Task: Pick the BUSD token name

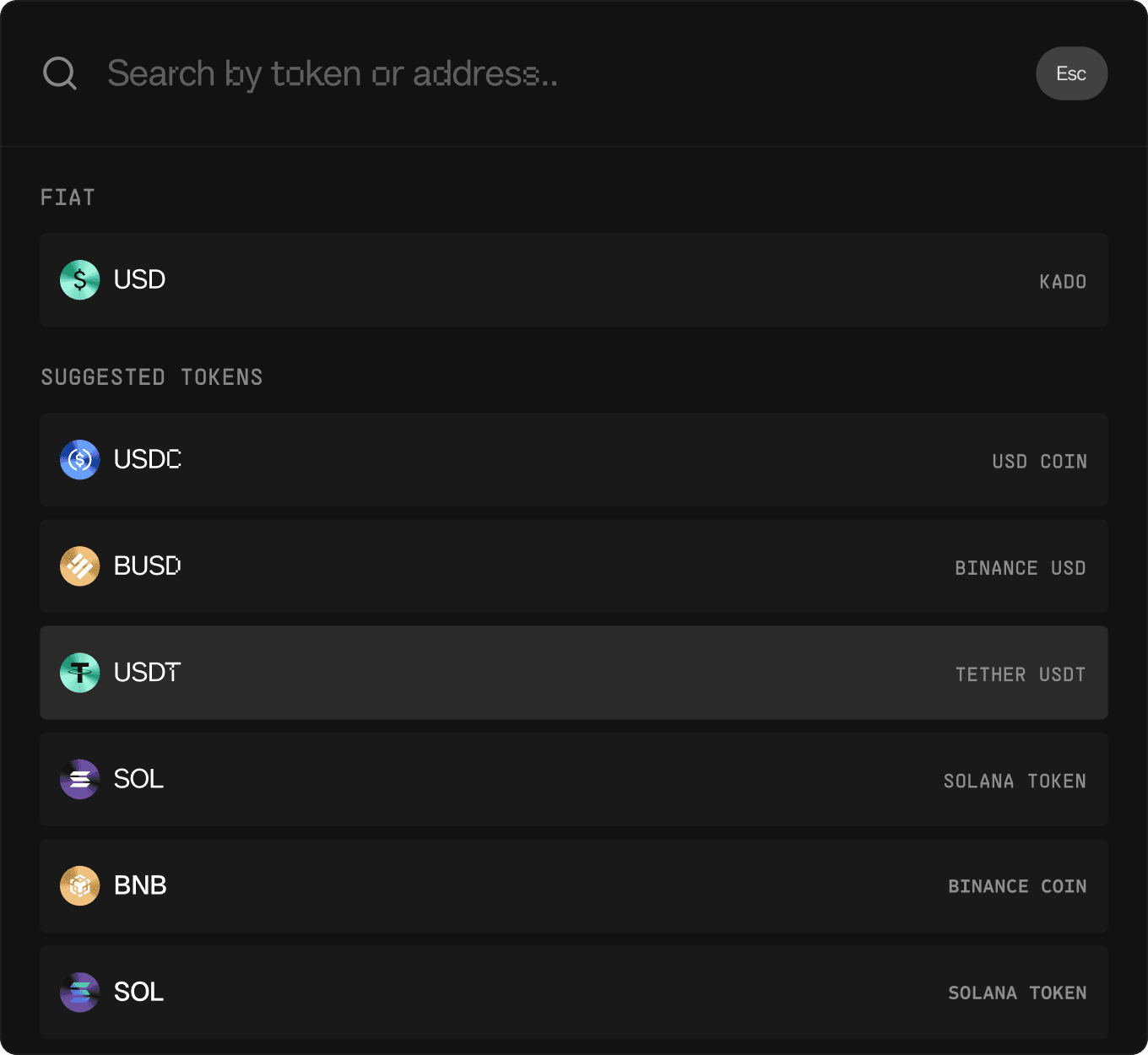Action: click(x=148, y=565)
